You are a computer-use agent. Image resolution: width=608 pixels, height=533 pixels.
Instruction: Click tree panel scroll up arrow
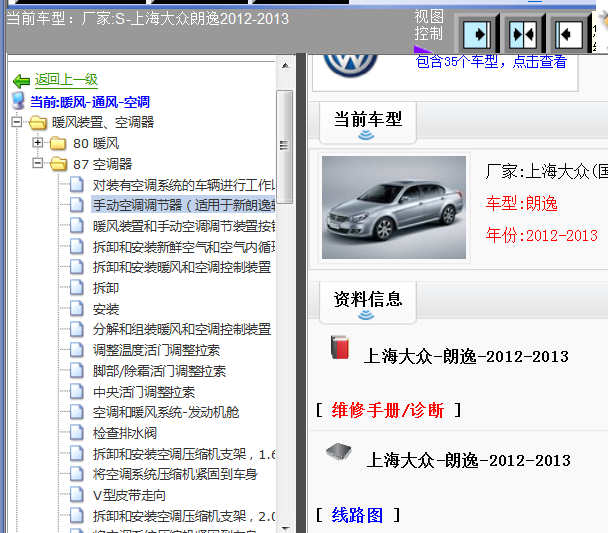285,66
